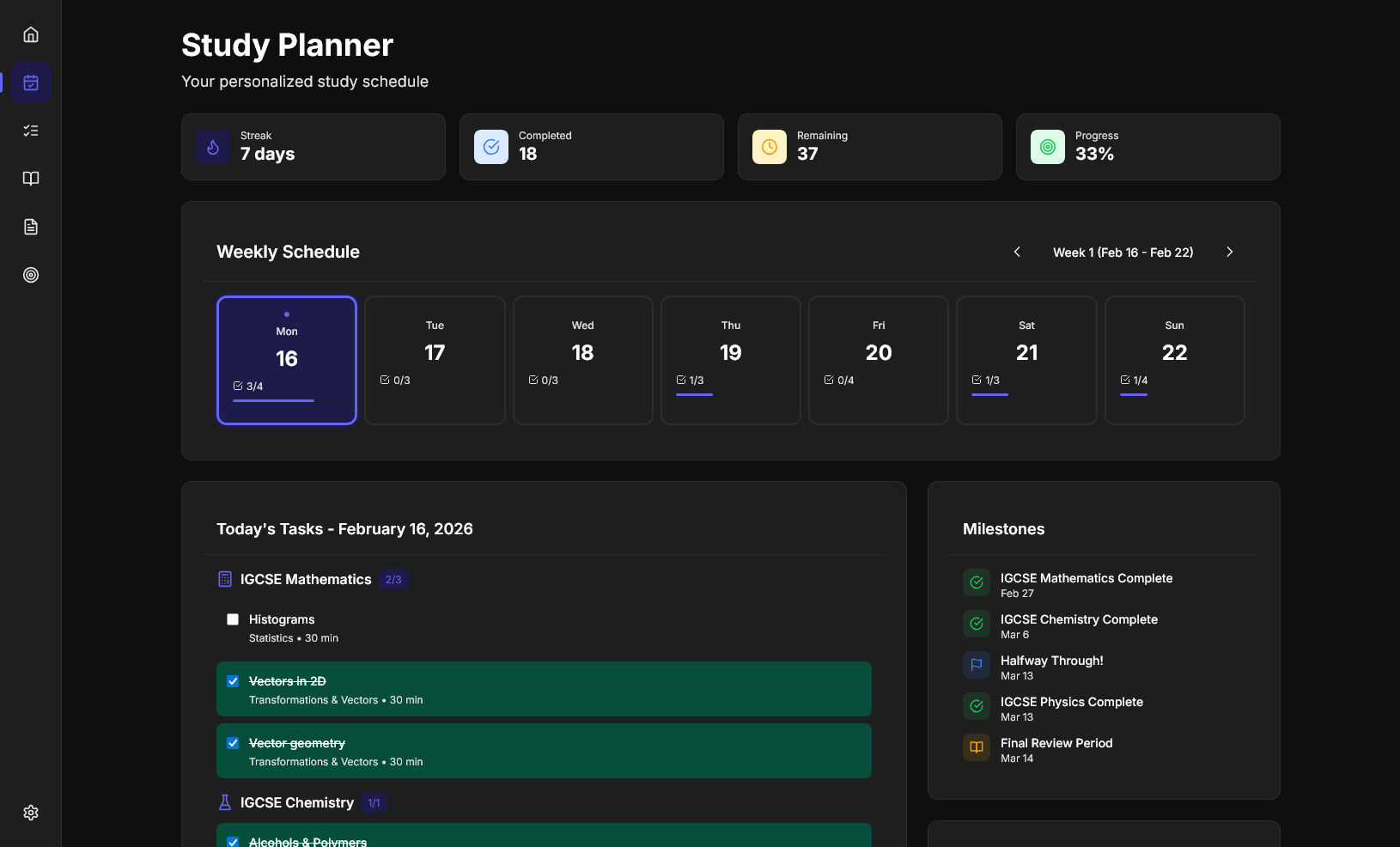Open Settings via the gear icon
Image resolution: width=1400 pixels, height=847 pixels.
pyautogui.click(x=31, y=812)
